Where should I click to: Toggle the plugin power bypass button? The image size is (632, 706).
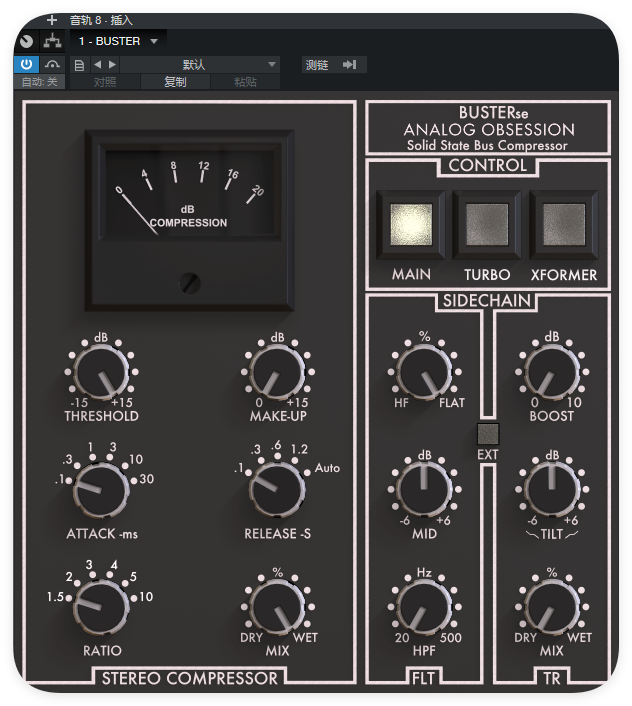(27, 65)
